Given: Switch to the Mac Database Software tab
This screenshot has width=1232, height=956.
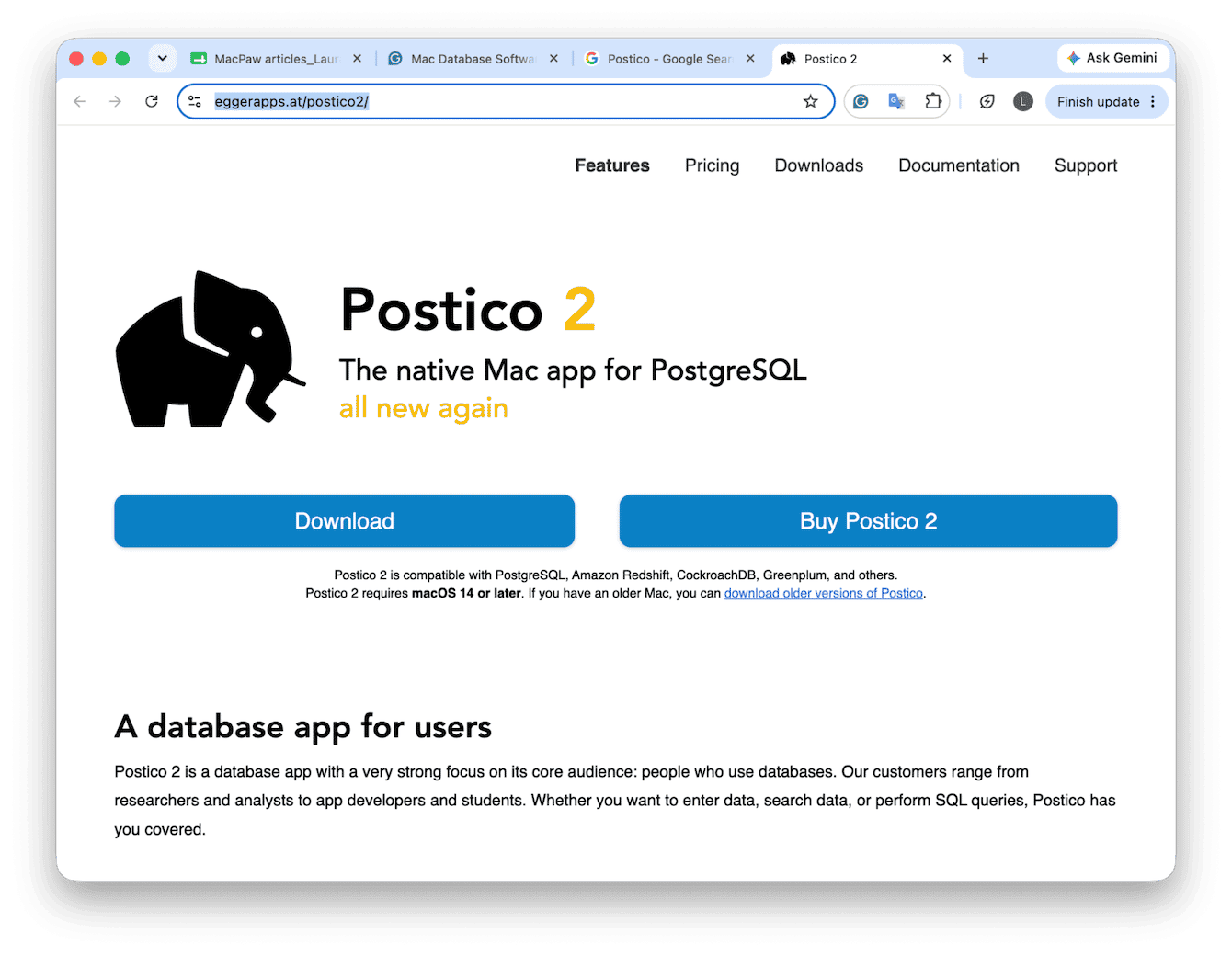Looking at the screenshot, I should pyautogui.click(x=473, y=58).
